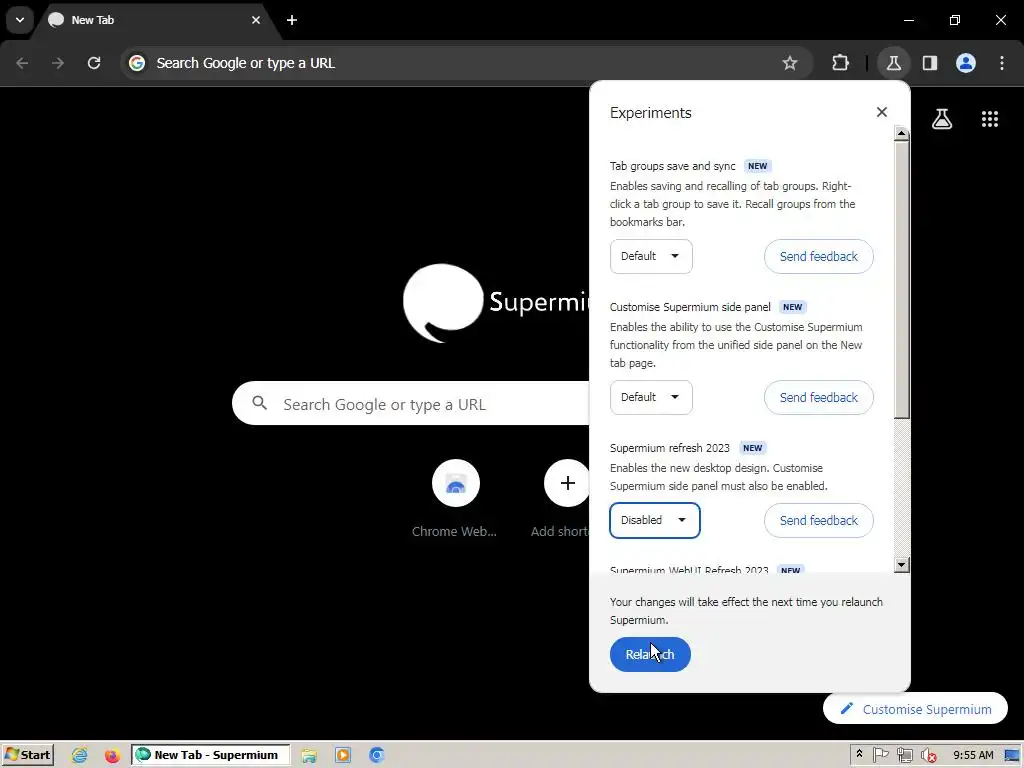The height and width of the screenshot is (768, 1024).
Task: Open the three-dot browser menu
Action: (x=1002, y=63)
